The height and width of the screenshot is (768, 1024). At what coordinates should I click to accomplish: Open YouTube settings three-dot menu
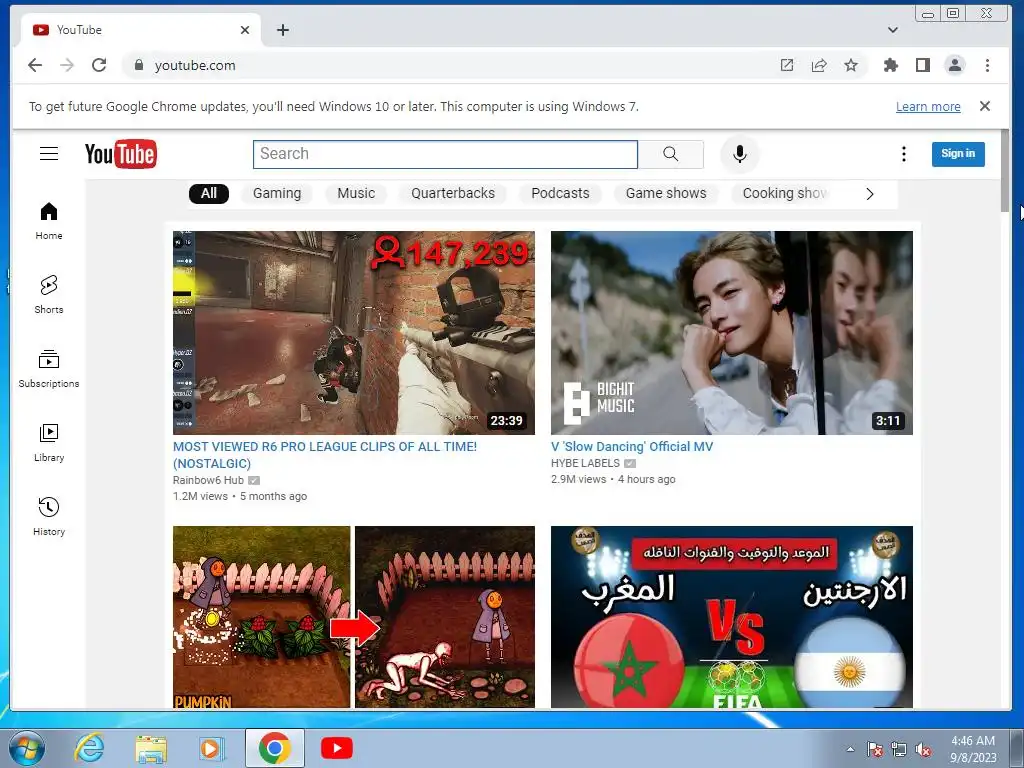pyautogui.click(x=904, y=154)
